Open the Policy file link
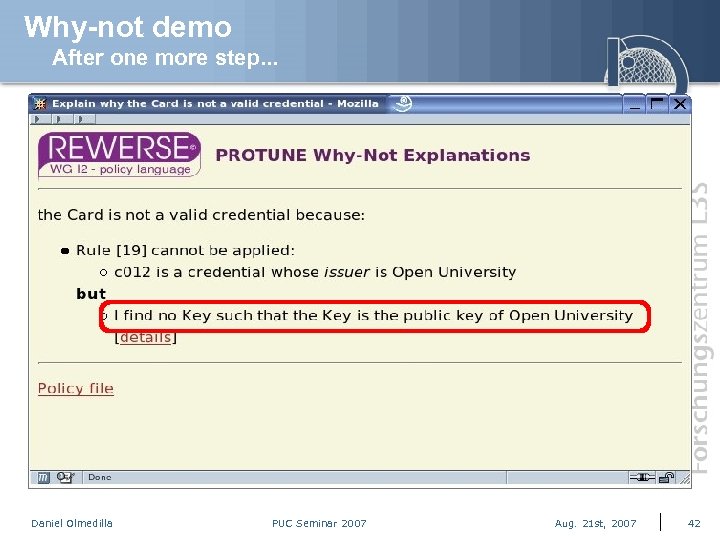 76,388
